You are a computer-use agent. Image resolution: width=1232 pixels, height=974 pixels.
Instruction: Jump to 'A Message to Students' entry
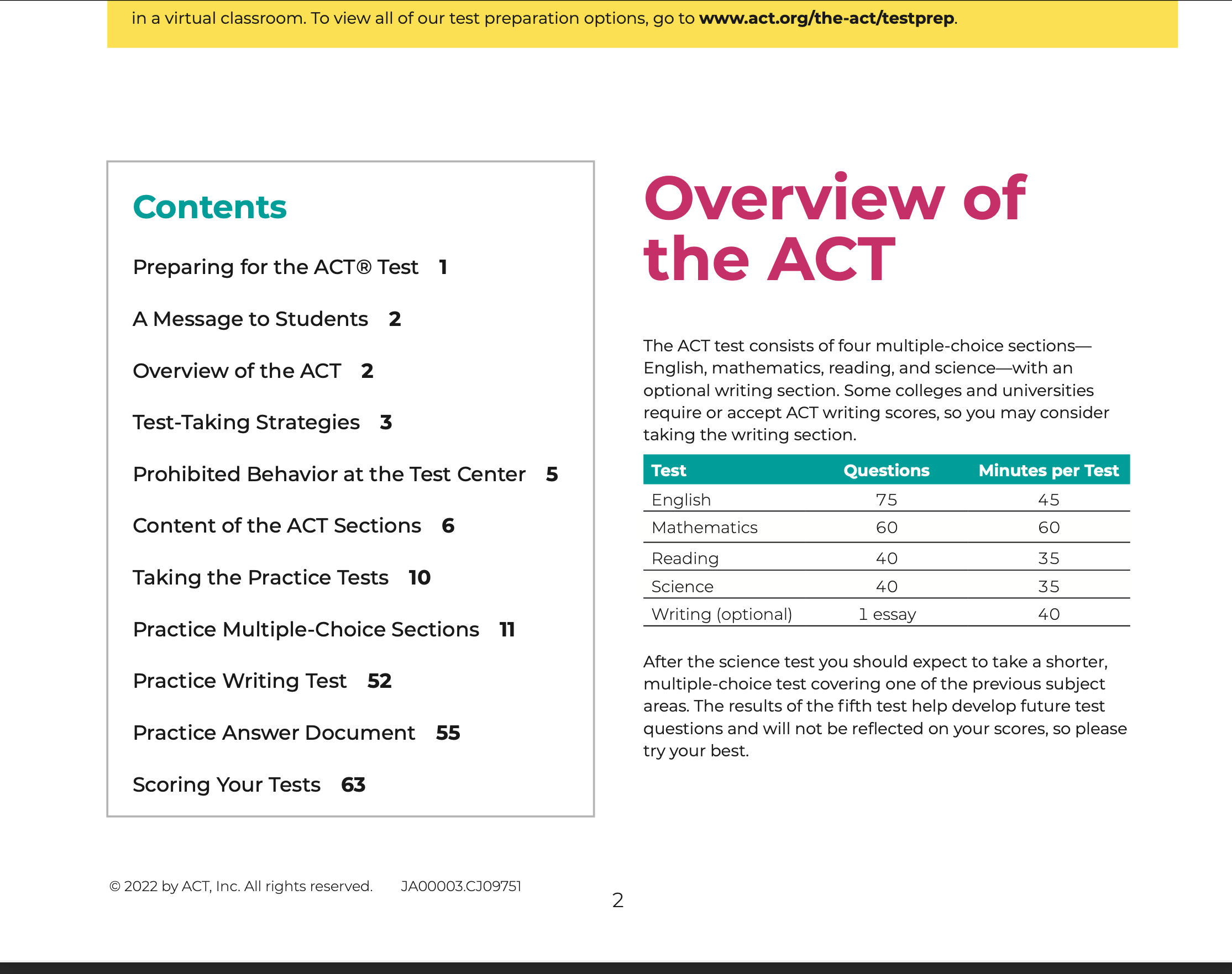coord(250,319)
